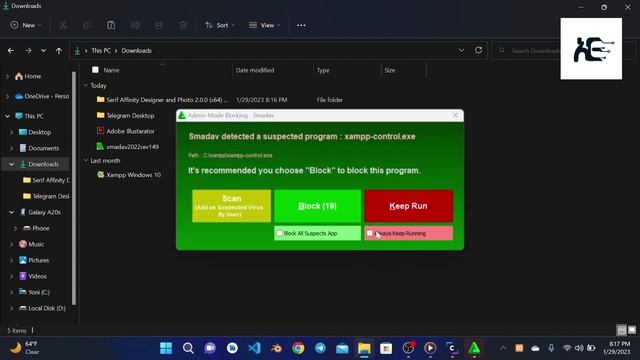Collapse the This PC tree node
Image resolution: width=640 pixels, height=360 pixels.
point(7,116)
